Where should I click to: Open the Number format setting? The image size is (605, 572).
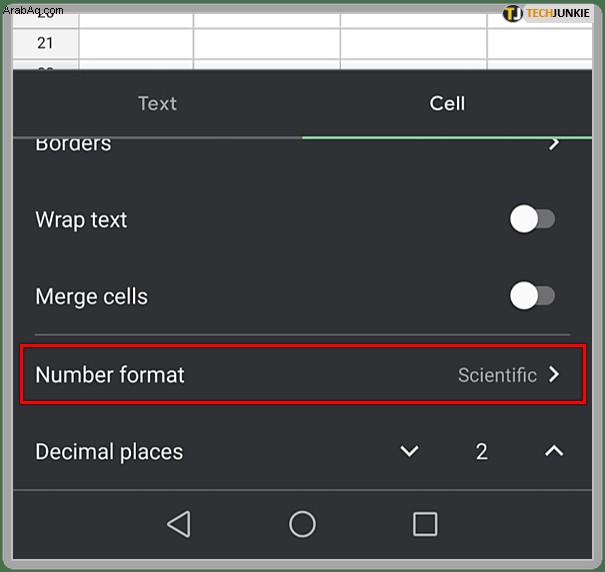click(303, 374)
